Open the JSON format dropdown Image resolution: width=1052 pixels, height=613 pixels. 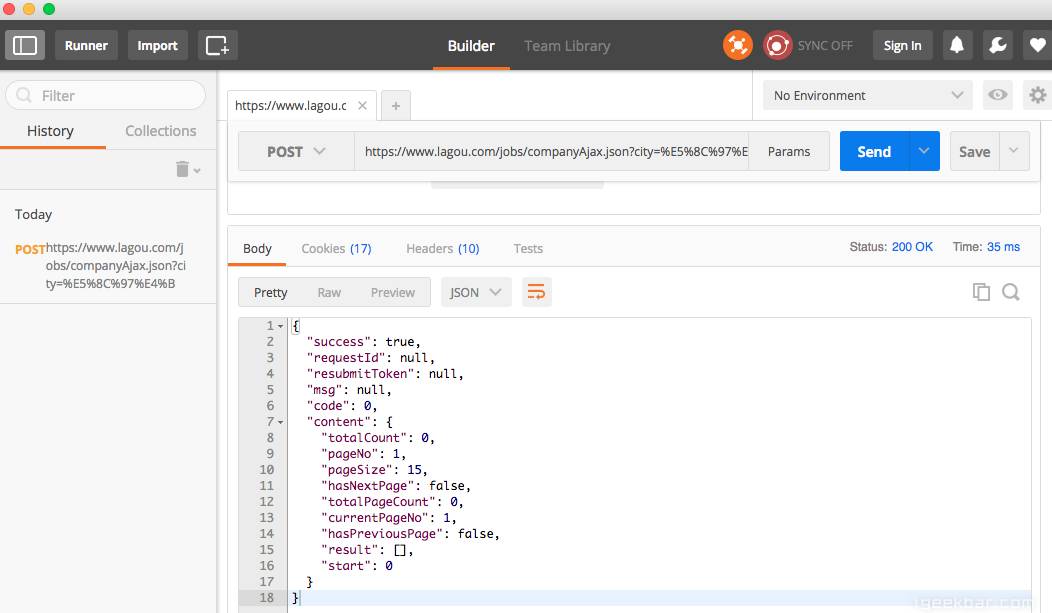(476, 292)
